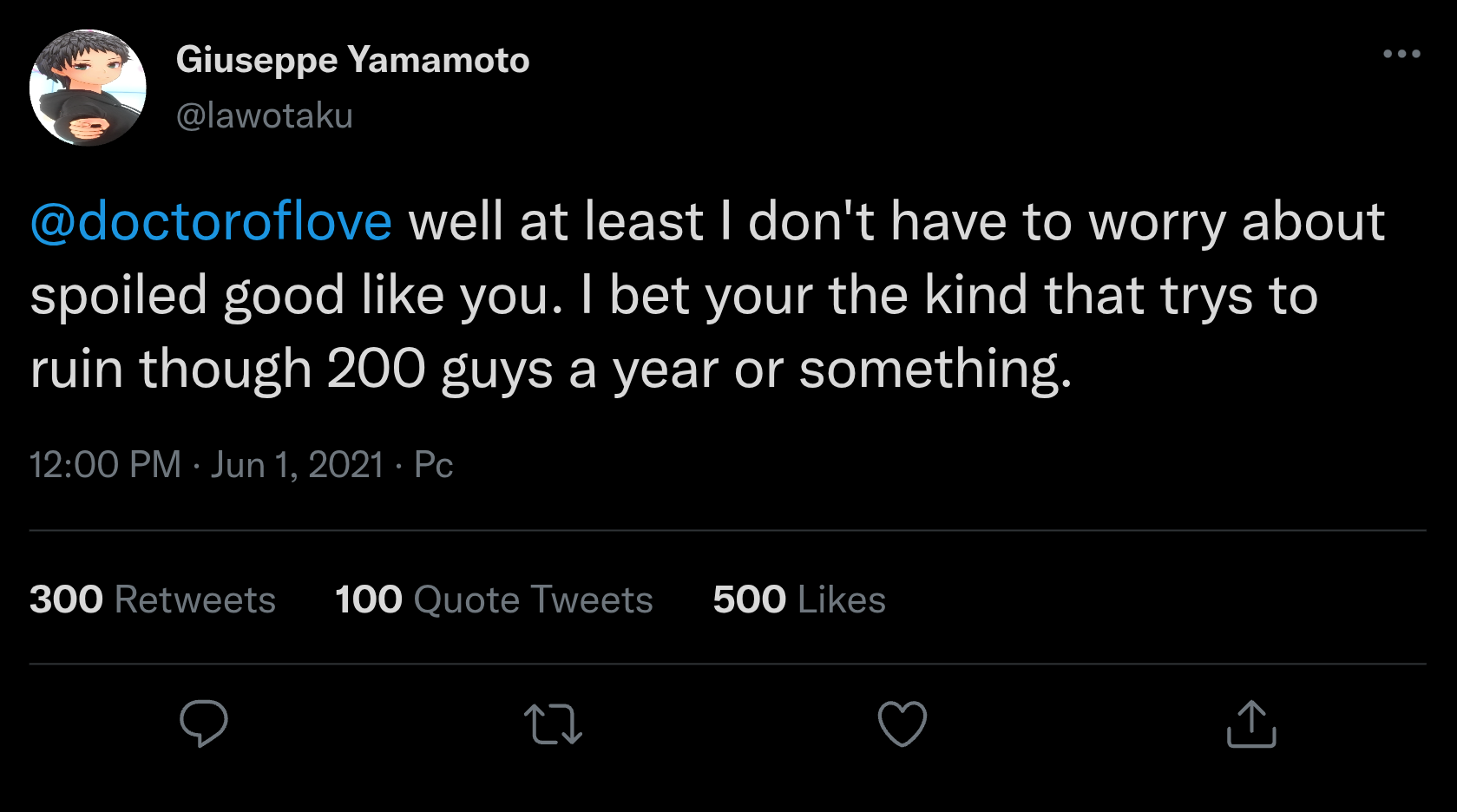1457x812 pixels.
Task: Retweet this tweet using the arrows icon
Action: point(553,724)
